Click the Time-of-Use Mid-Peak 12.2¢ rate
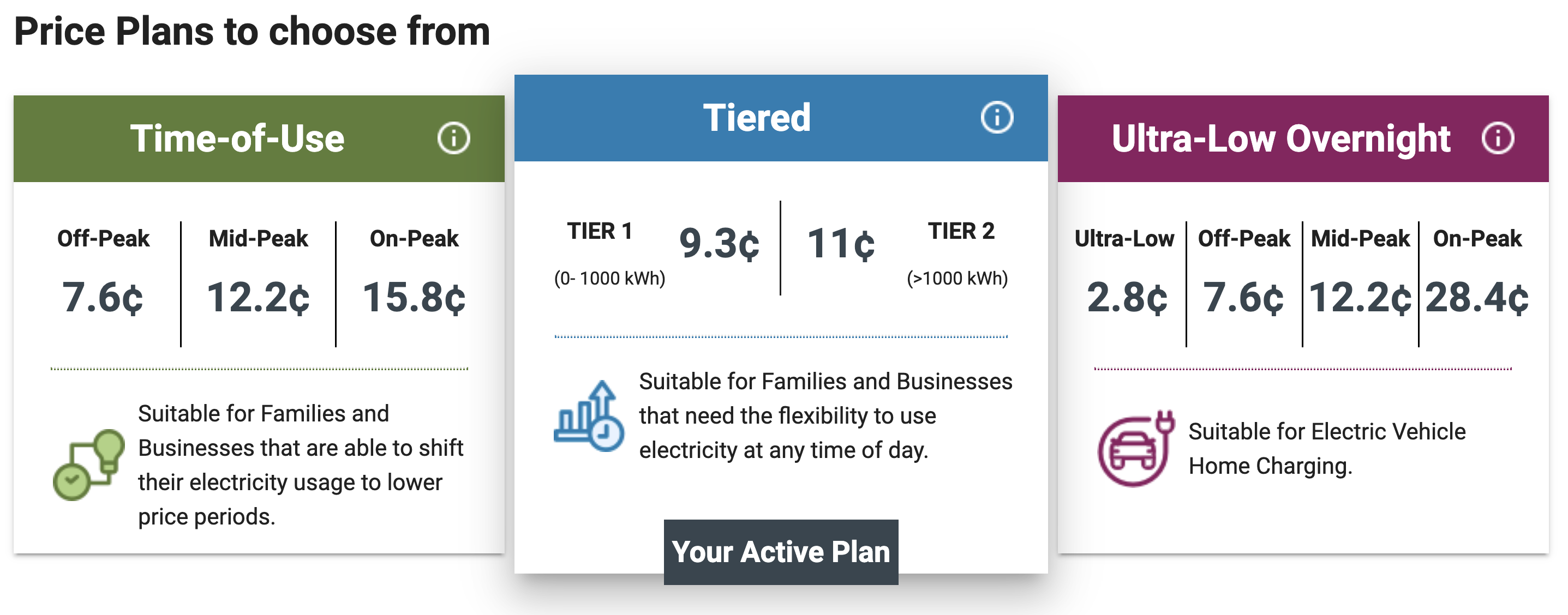 [258, 298]
